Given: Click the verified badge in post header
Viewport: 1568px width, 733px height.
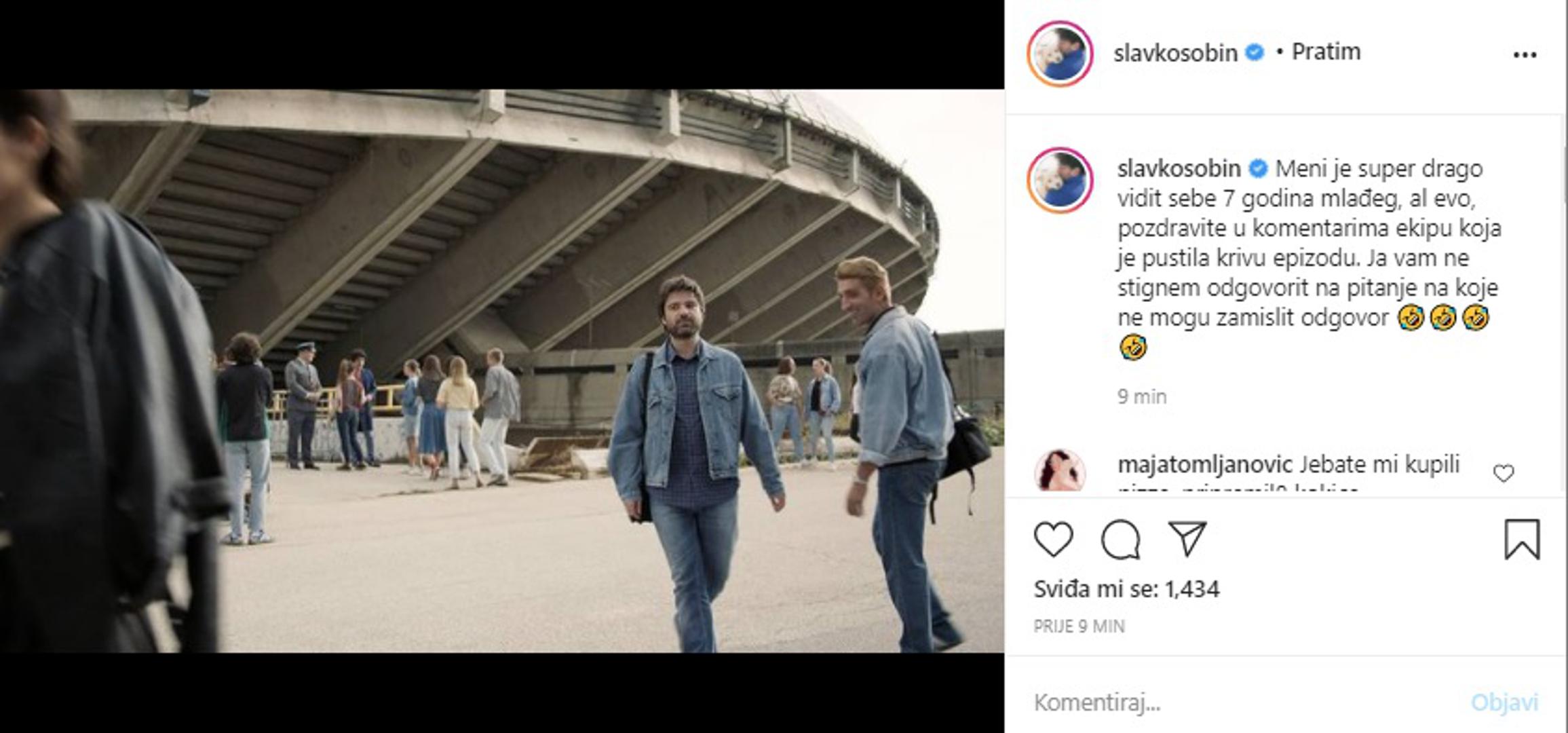Looking at the screenshot, I should click(x=1255, y=52).
